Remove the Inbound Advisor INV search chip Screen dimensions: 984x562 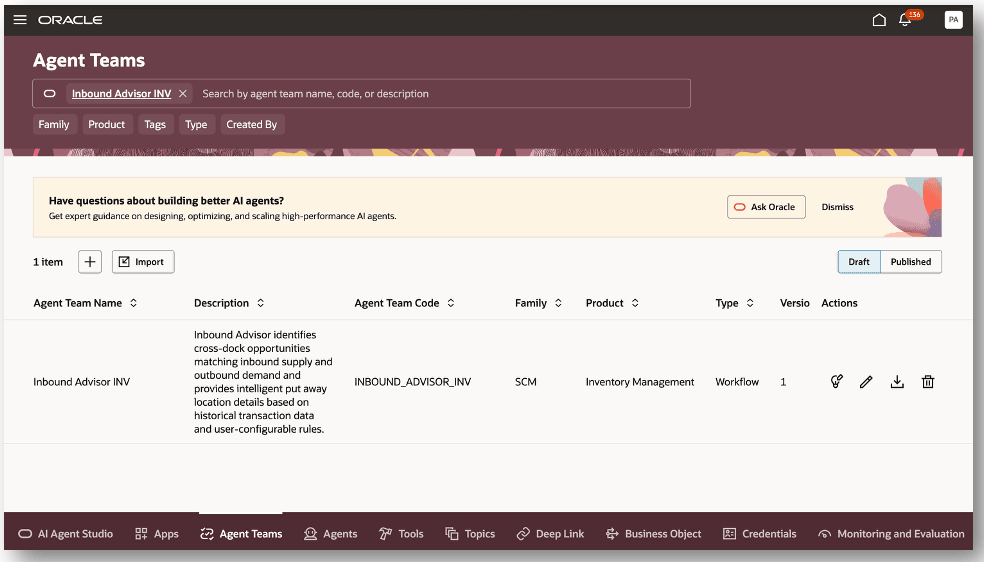tap(183, 93)
